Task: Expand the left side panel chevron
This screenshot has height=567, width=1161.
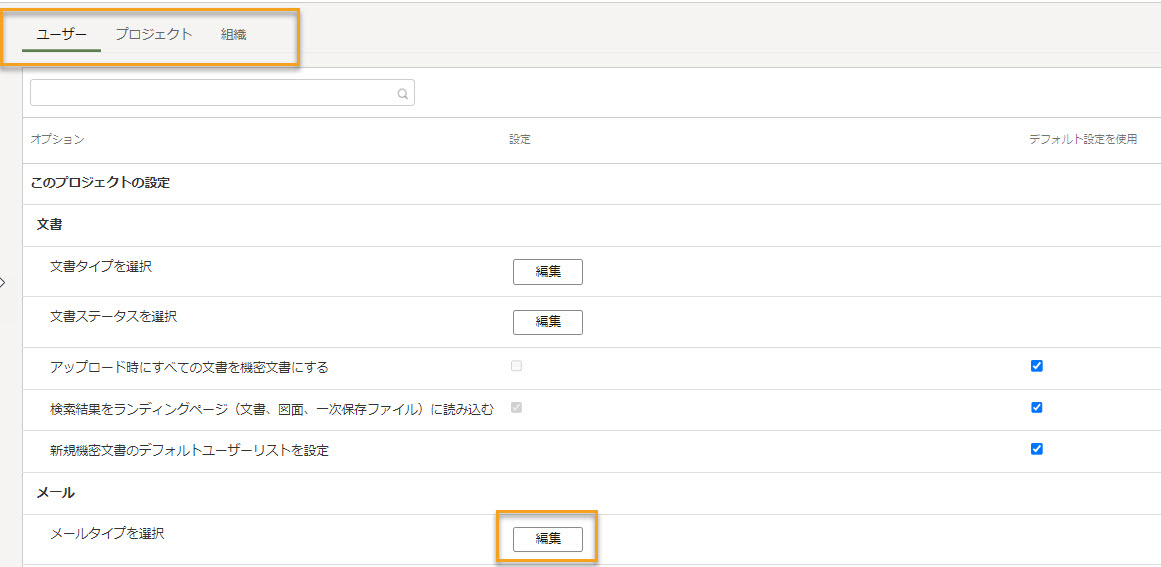Action: click(x=3, y=282)
